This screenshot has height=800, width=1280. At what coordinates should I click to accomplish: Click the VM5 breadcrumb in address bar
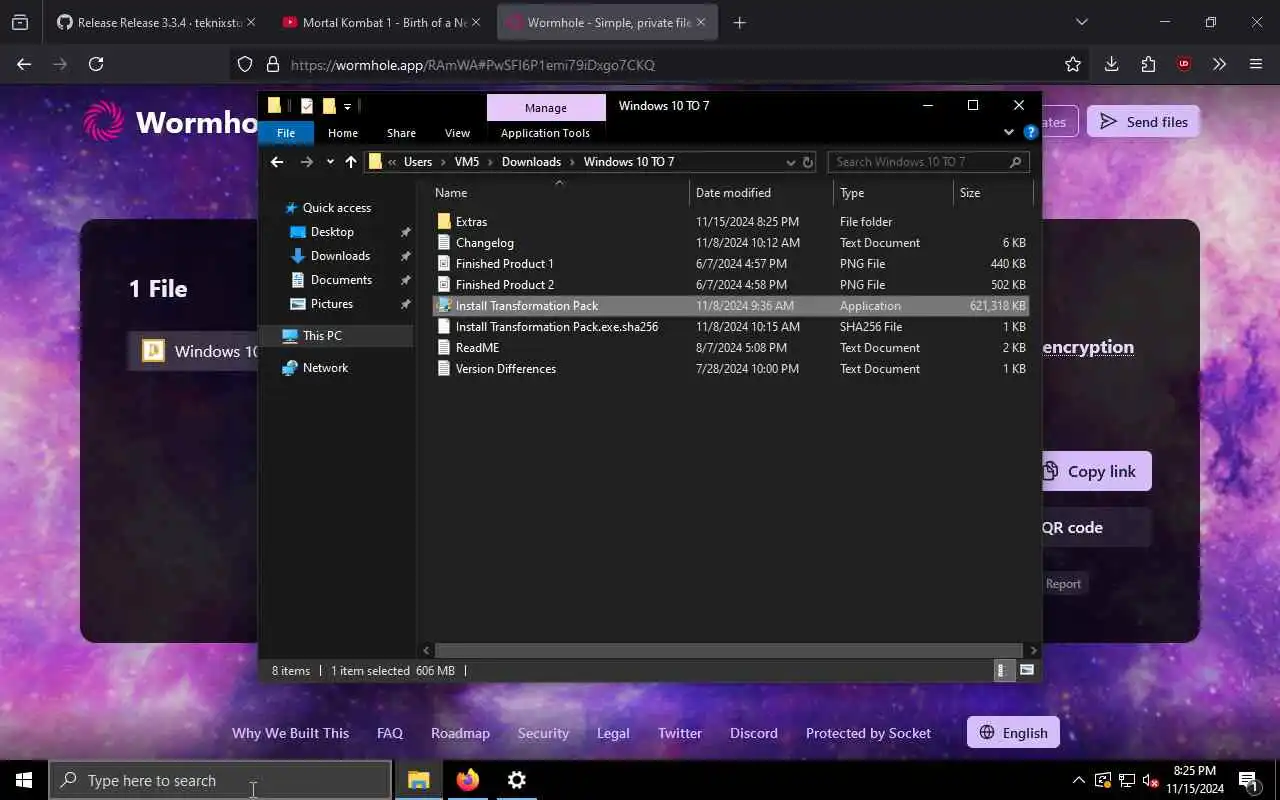tap(466, 162)
